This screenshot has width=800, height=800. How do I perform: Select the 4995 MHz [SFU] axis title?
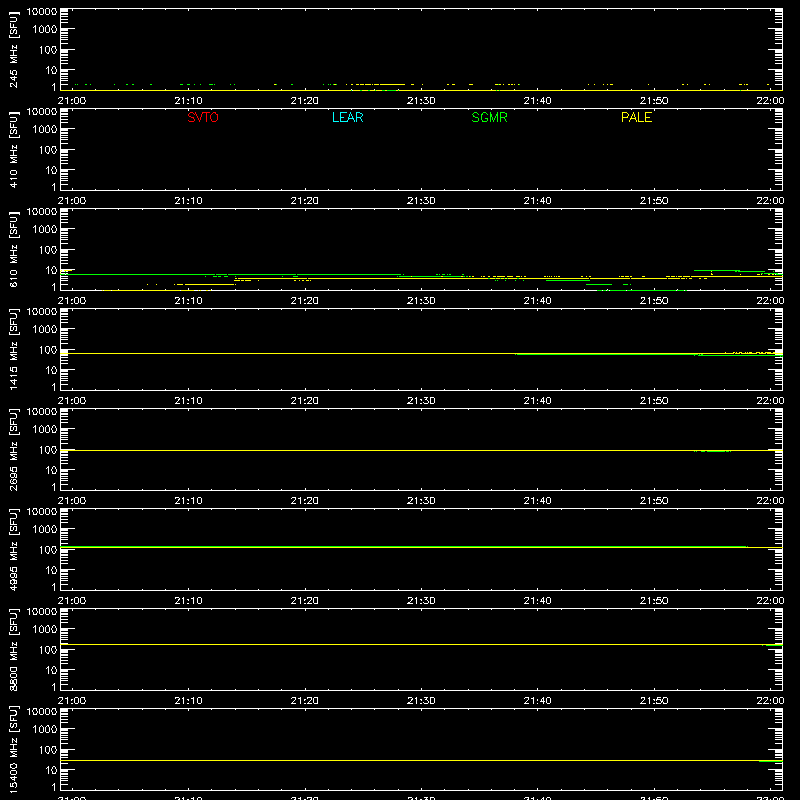coord(13,549)
